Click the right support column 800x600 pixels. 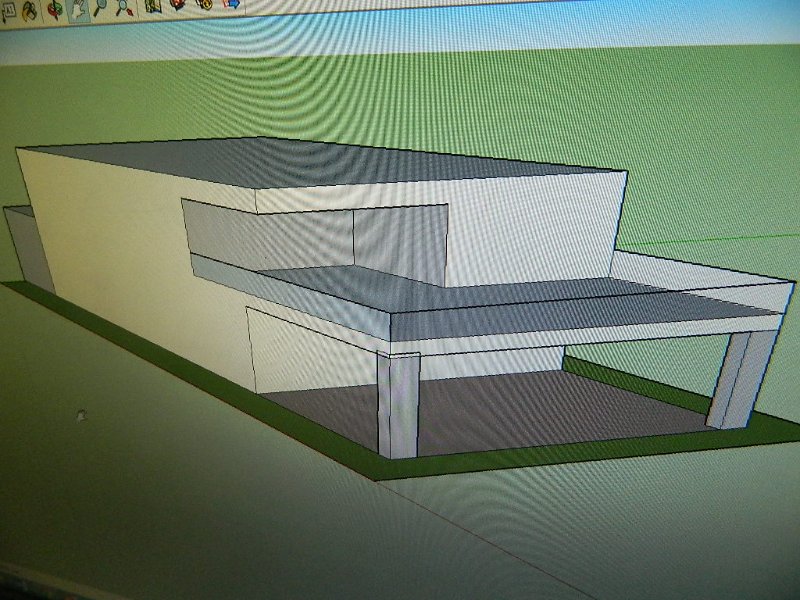point(740,378)
